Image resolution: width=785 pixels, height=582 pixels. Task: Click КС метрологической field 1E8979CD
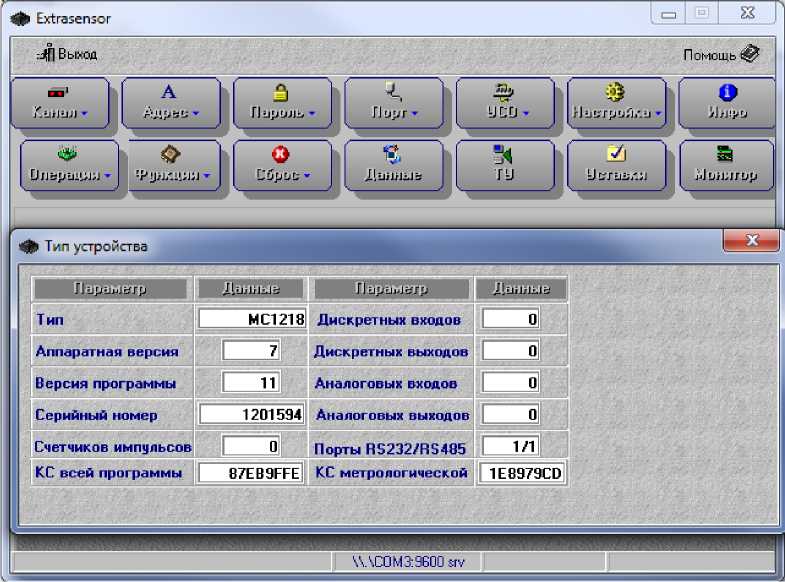tap(522, 473)
